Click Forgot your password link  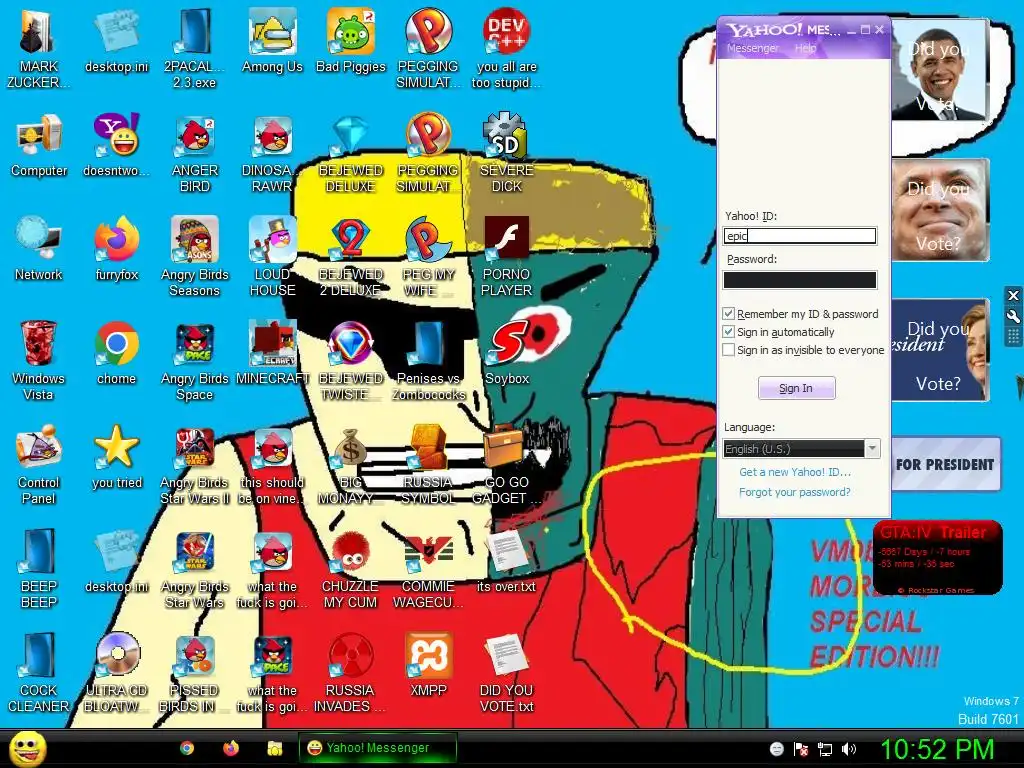pyautogui.click(x=795, y=492)
